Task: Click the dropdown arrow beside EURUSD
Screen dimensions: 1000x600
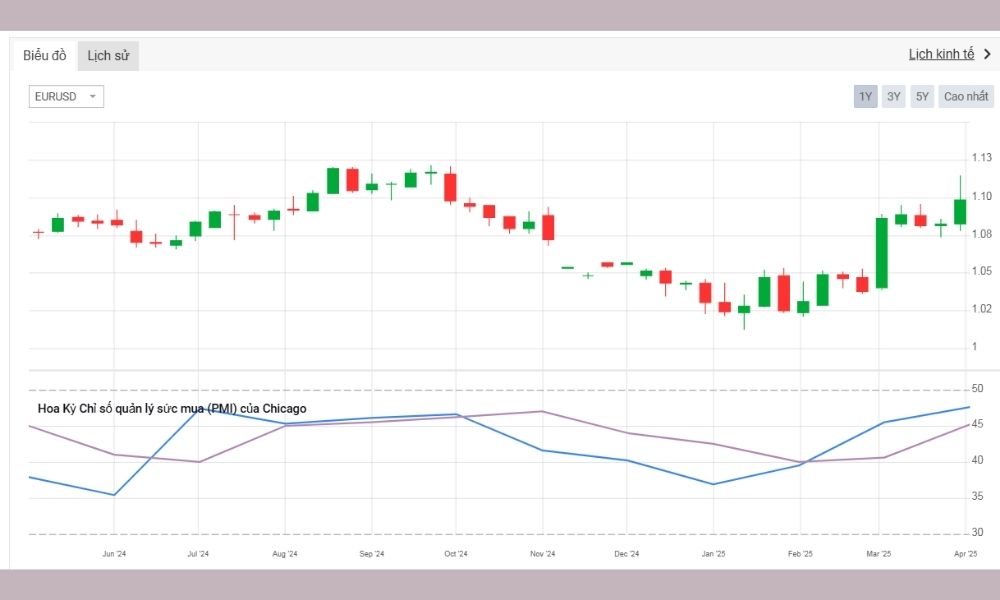Action: (x=93, y=96)
